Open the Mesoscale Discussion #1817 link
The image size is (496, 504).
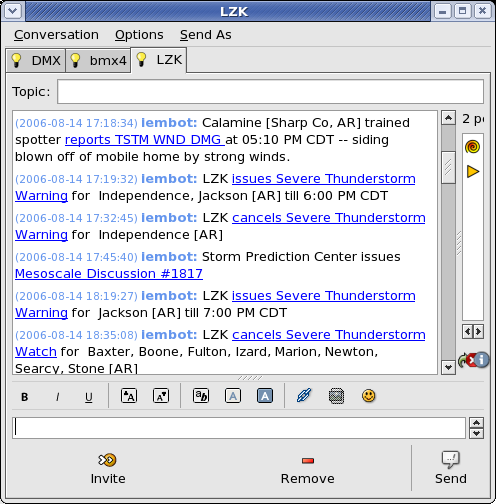109,274
